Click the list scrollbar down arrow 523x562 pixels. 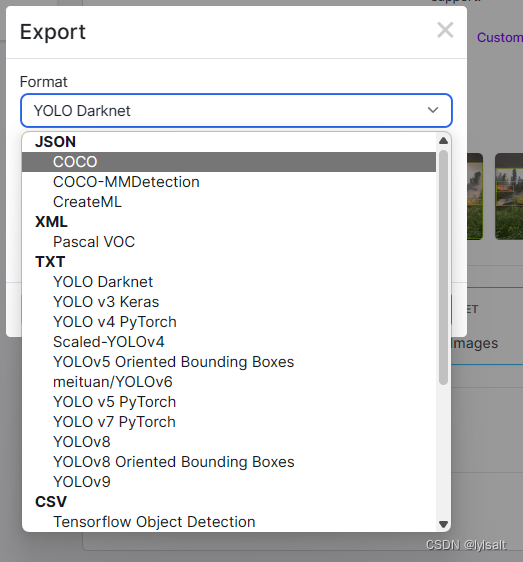[443, 524]
